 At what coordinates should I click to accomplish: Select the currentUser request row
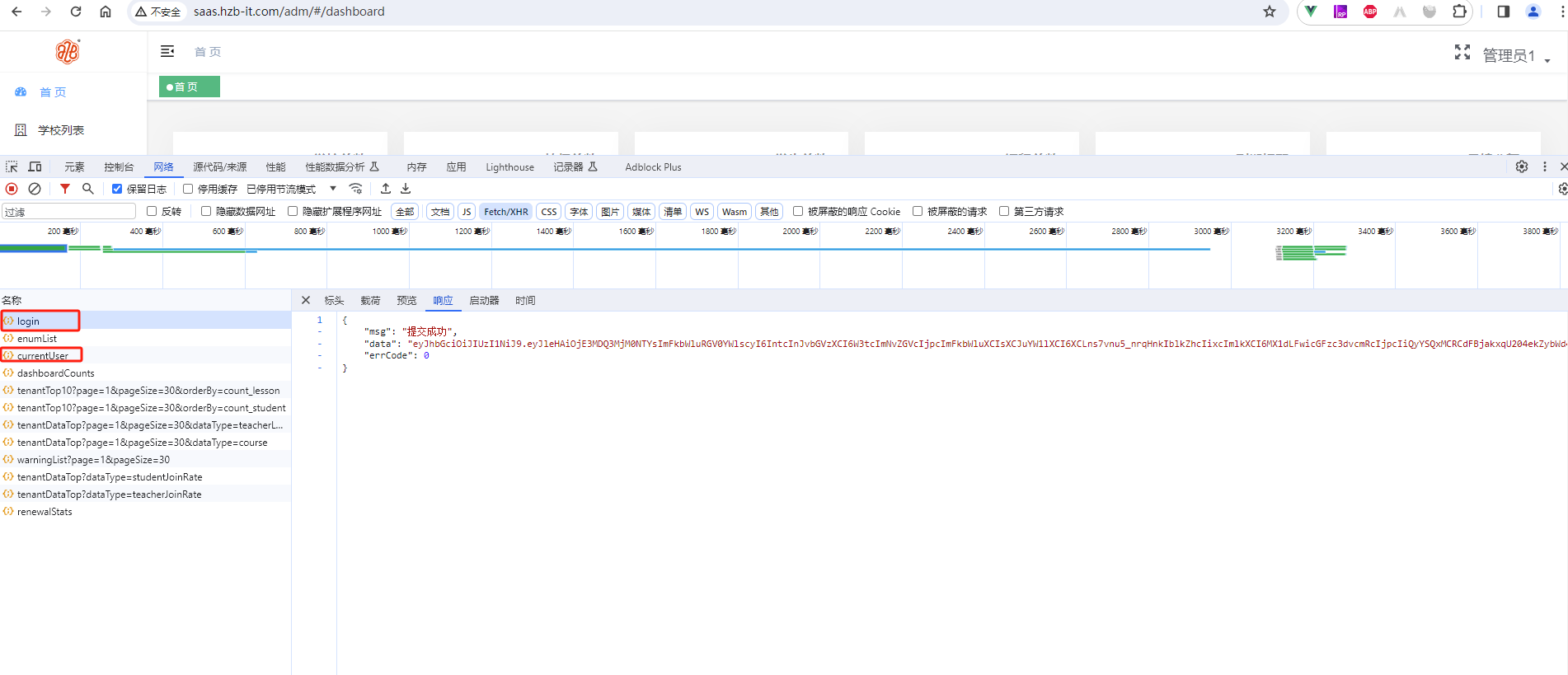145,355
